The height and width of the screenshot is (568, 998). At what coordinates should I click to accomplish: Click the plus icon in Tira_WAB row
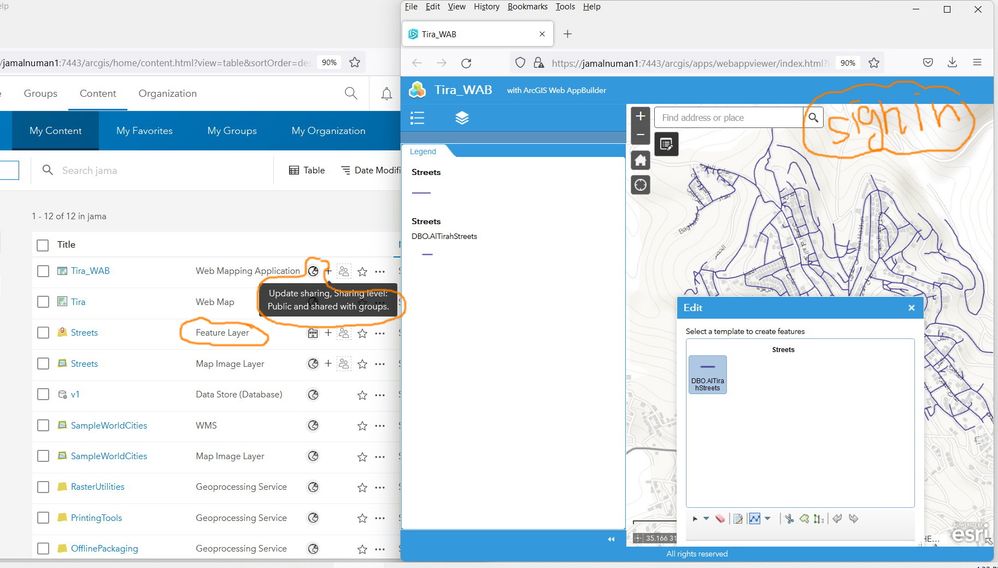[x=328, y=271]
